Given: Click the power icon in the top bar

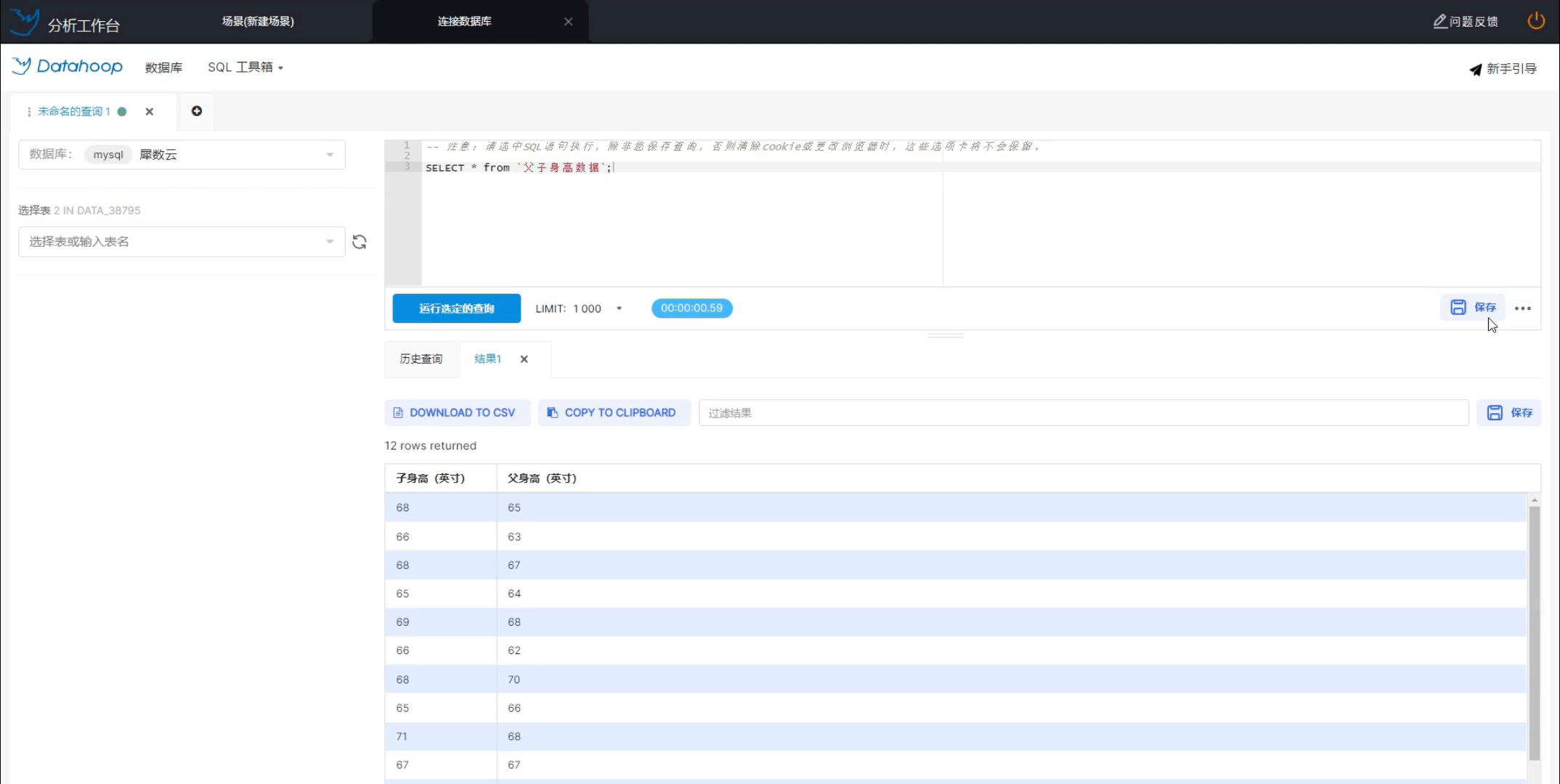Looking at the screenshot, I should 1535,21.
